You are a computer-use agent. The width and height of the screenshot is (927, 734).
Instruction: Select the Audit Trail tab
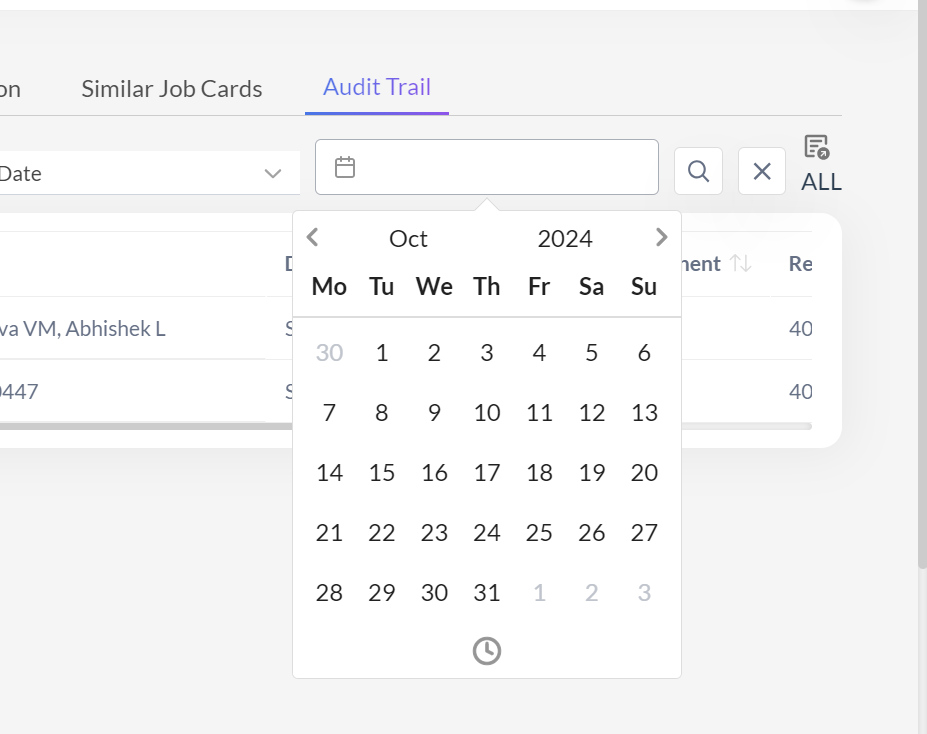[377, 87]
